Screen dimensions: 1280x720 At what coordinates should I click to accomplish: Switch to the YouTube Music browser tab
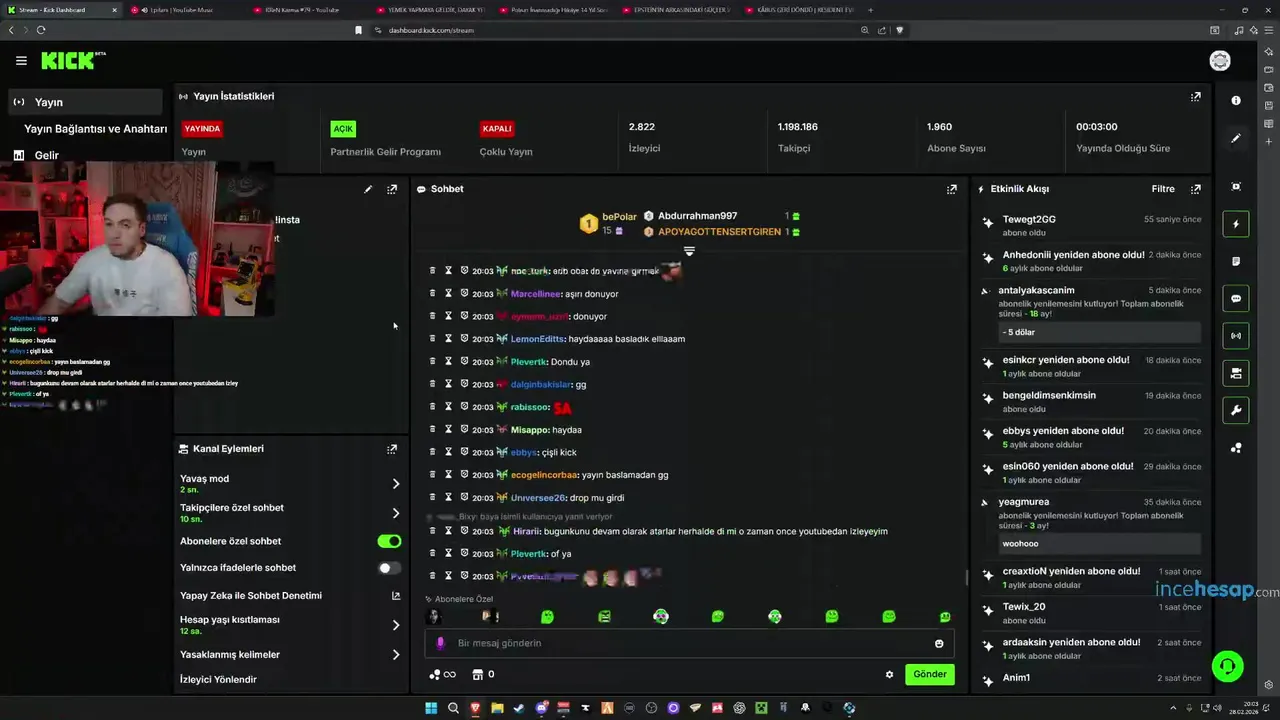pos(184,10)
